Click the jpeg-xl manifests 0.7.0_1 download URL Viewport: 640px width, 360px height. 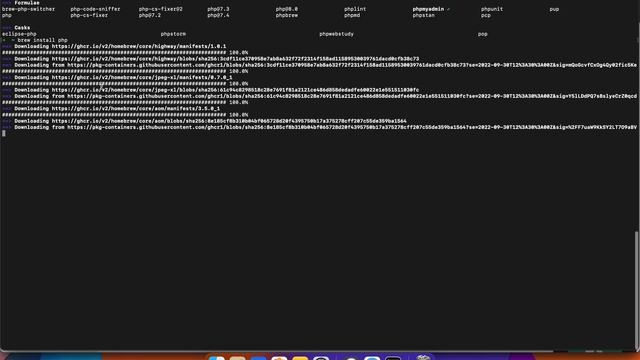tap(142, 78)
